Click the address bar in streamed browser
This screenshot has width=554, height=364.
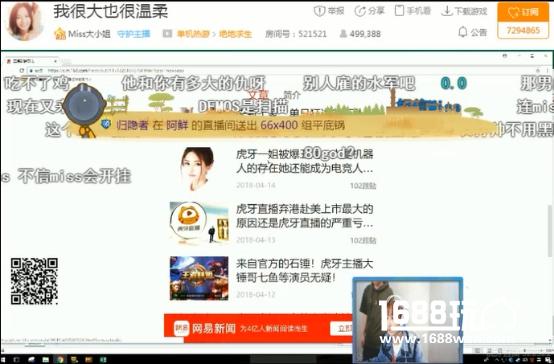pos(283,70)
